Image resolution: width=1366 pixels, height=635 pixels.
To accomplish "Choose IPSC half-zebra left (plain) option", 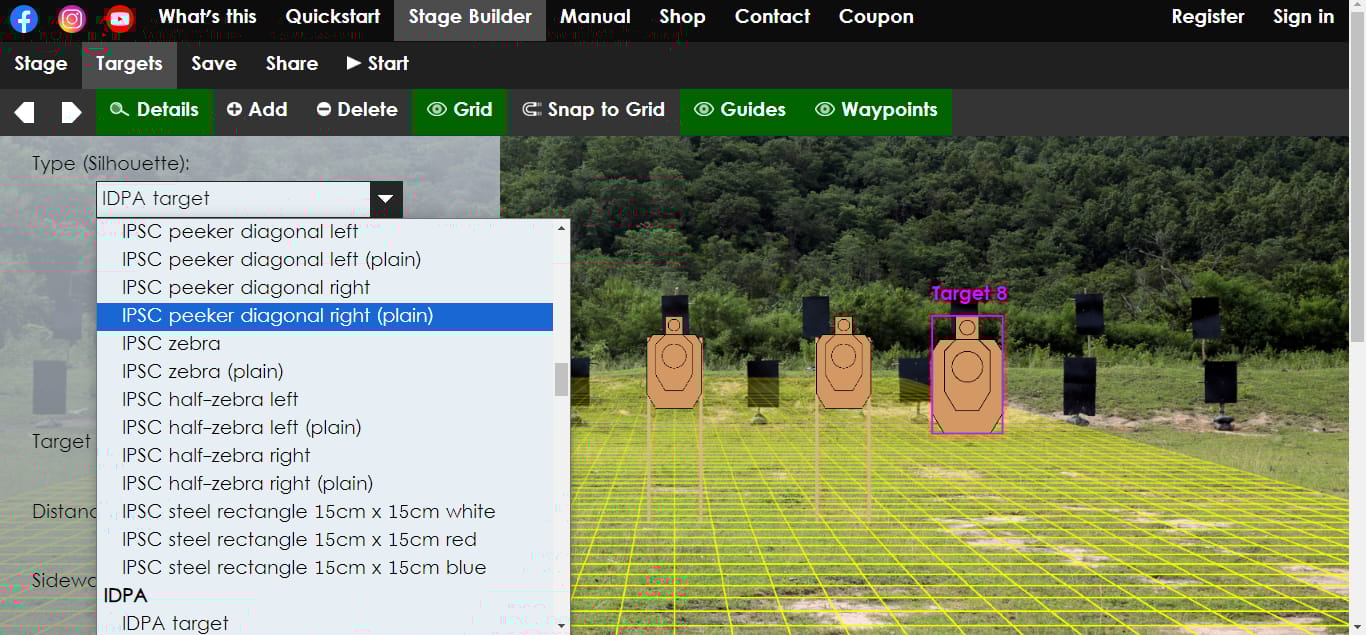I will [x=241, y=427].
